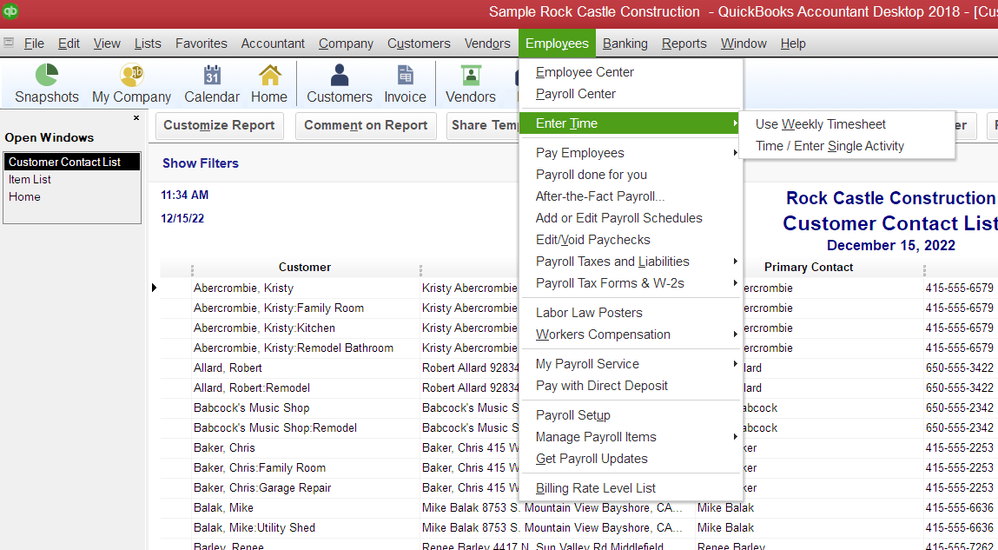Select row Abercrombie, Kristy:Kitchen

[264, 328]
